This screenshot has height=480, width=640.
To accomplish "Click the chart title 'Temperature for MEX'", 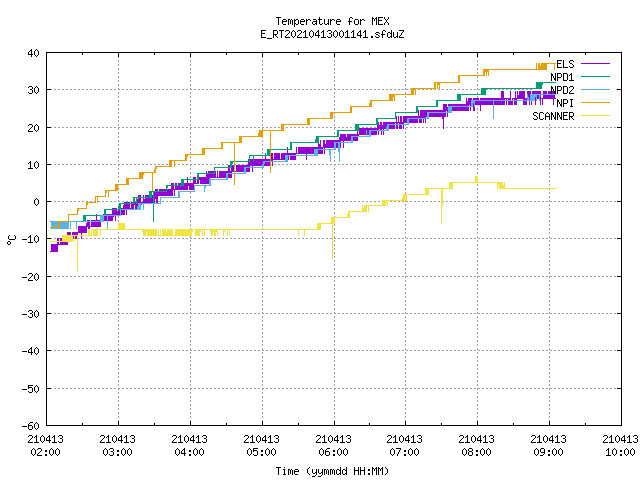I will [332, 21].
